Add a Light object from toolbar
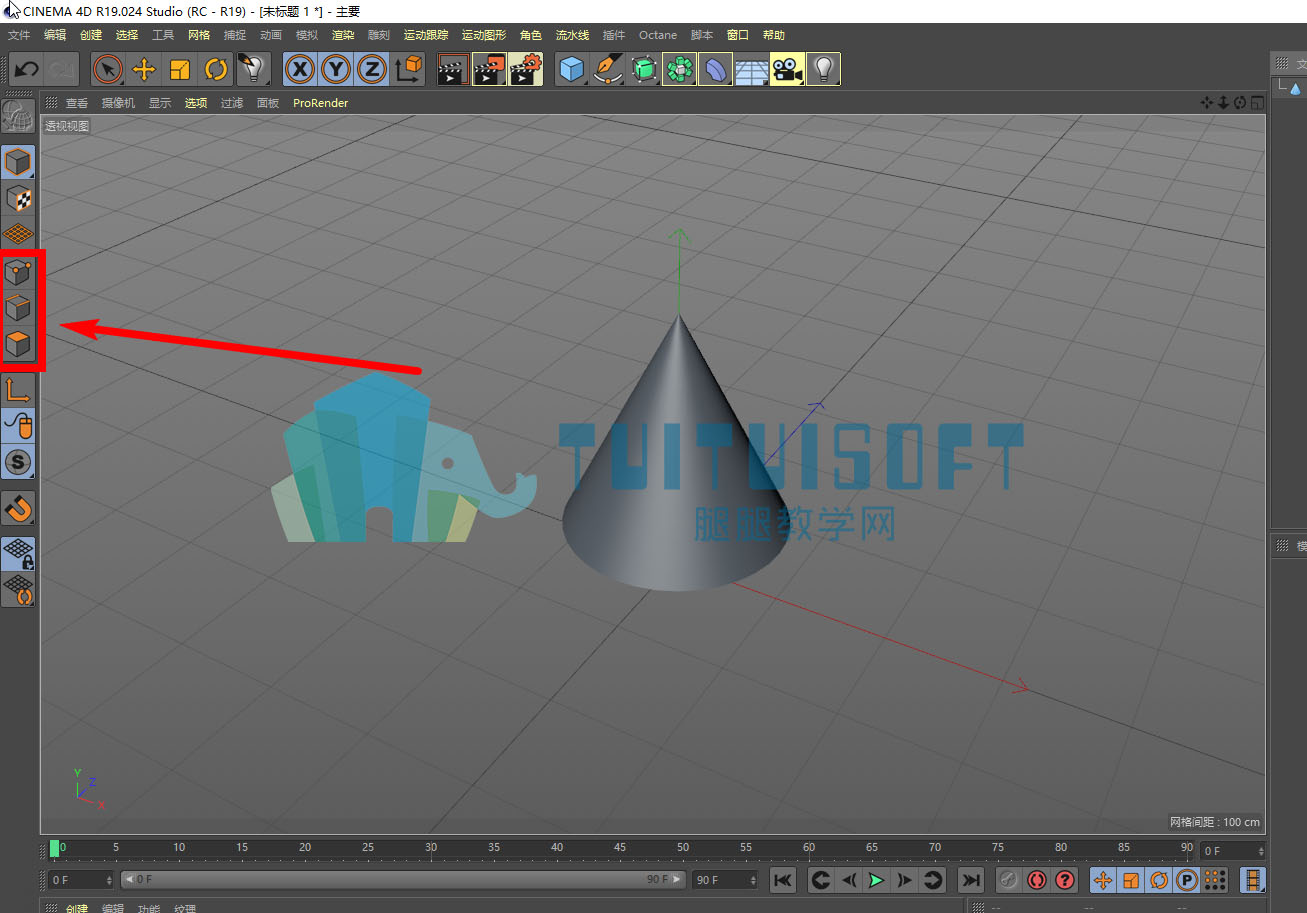Screen dimensions: 1307x913 (x=823, y=69)
